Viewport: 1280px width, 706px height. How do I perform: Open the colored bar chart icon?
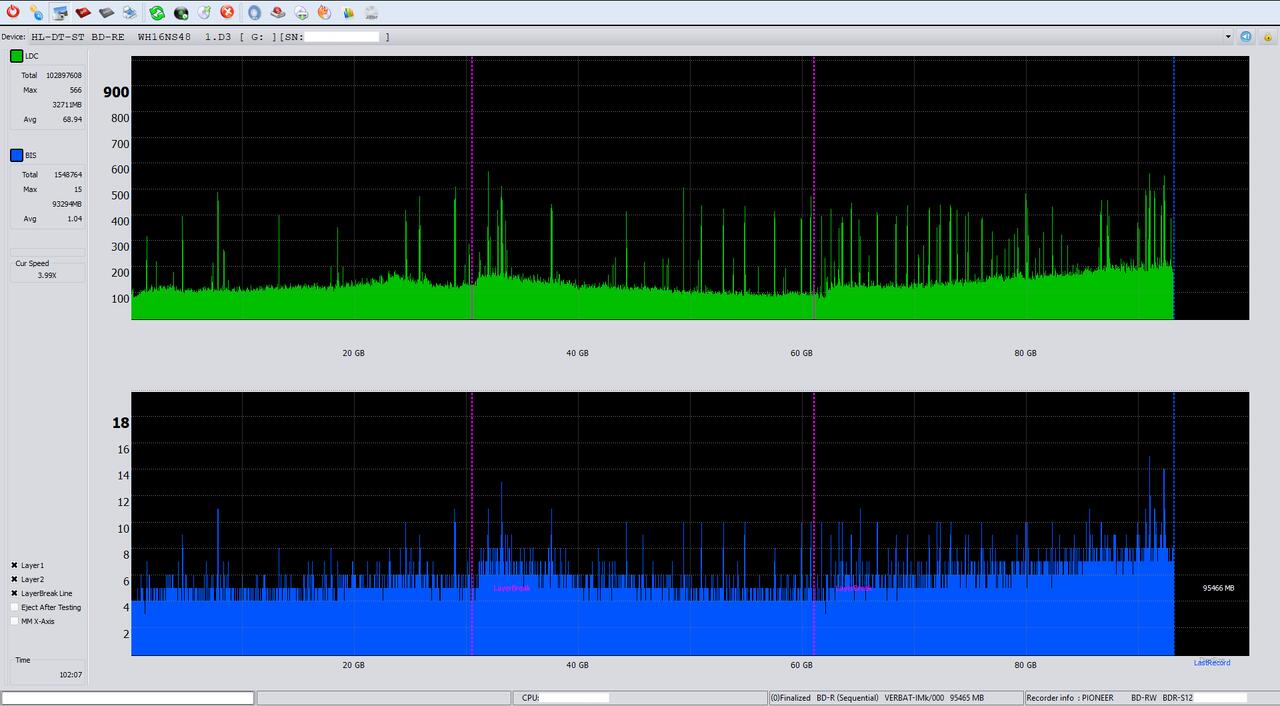coord(348,12)
